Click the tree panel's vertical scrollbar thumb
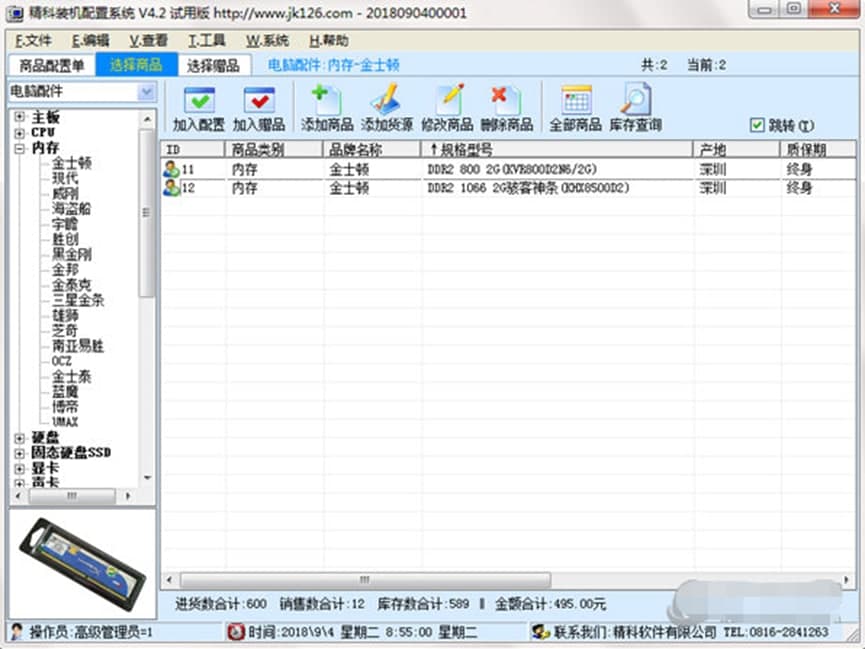The width and height of the screenshot is (865, 649). point(147,212)
